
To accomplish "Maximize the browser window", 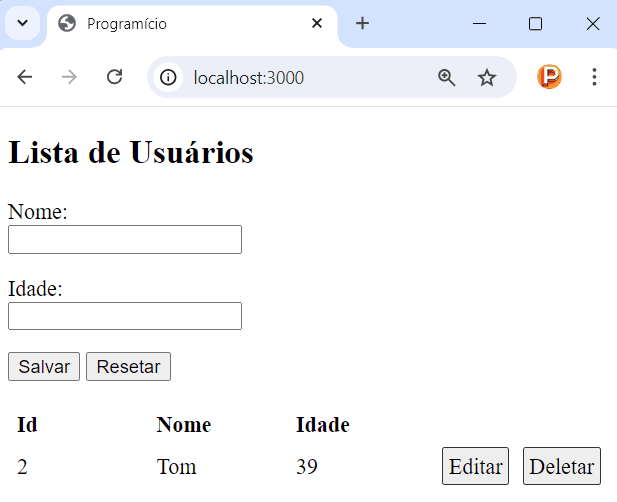I will pos(535,24).
